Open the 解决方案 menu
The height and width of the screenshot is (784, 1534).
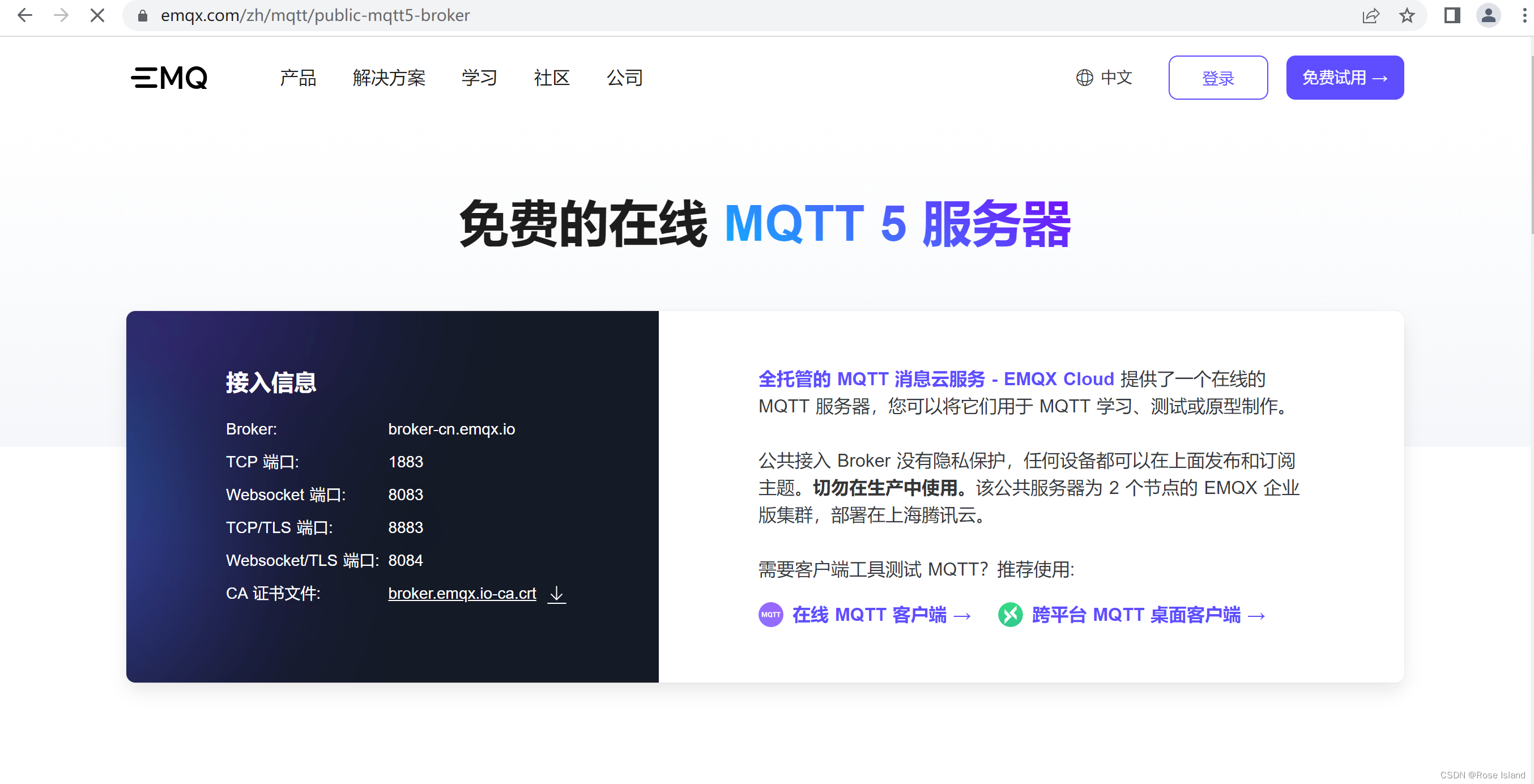click(x=388, y=78)
